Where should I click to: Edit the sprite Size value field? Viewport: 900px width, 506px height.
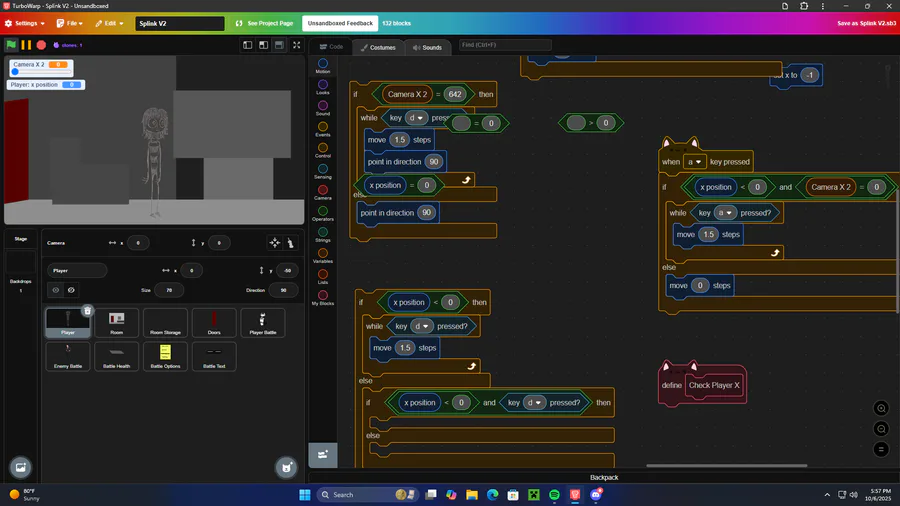point(169,290)
